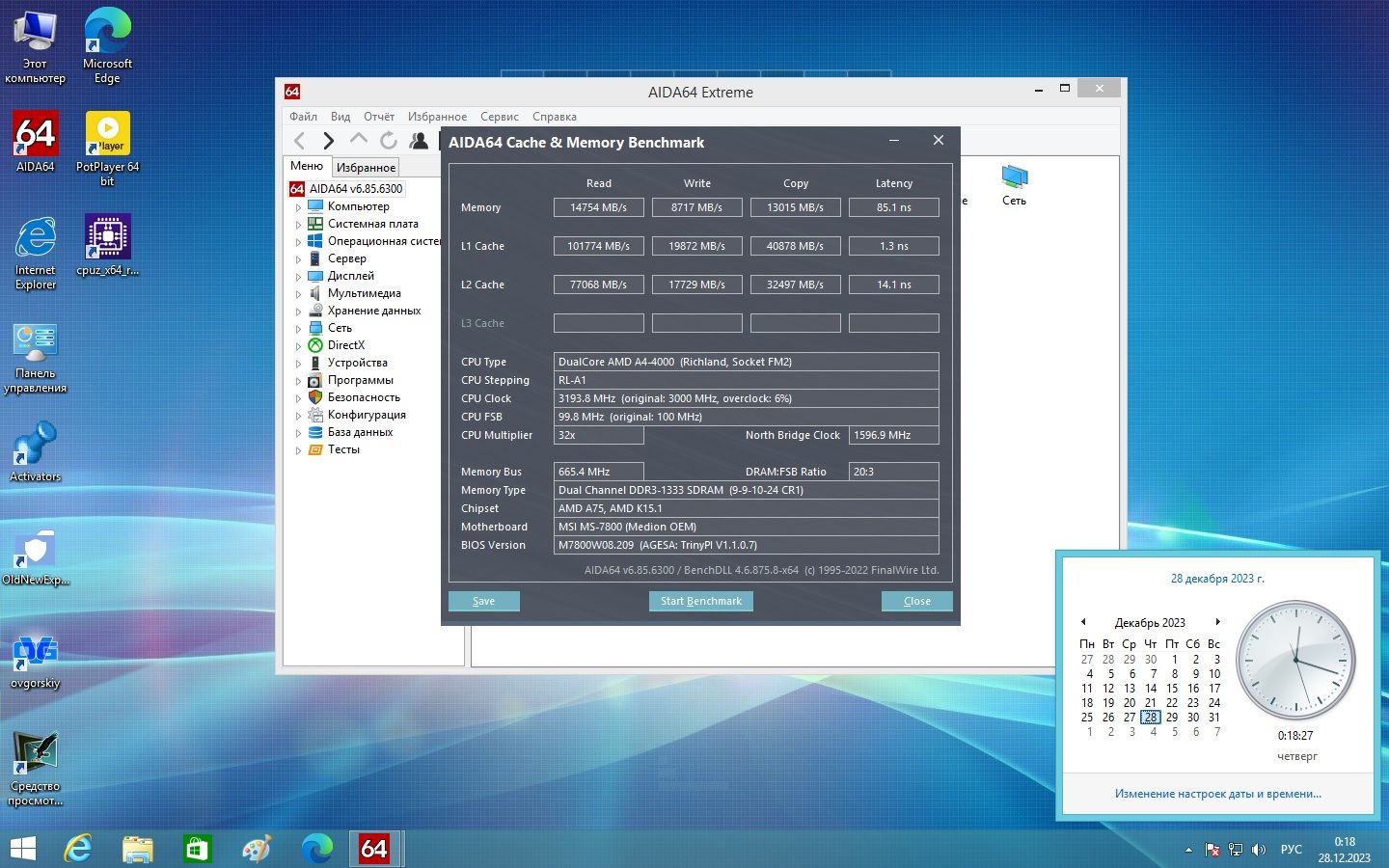The width and height of the screenshot is (1389, 868).
Task: Open the Файл menu
Action: click(x=303, y=117)
